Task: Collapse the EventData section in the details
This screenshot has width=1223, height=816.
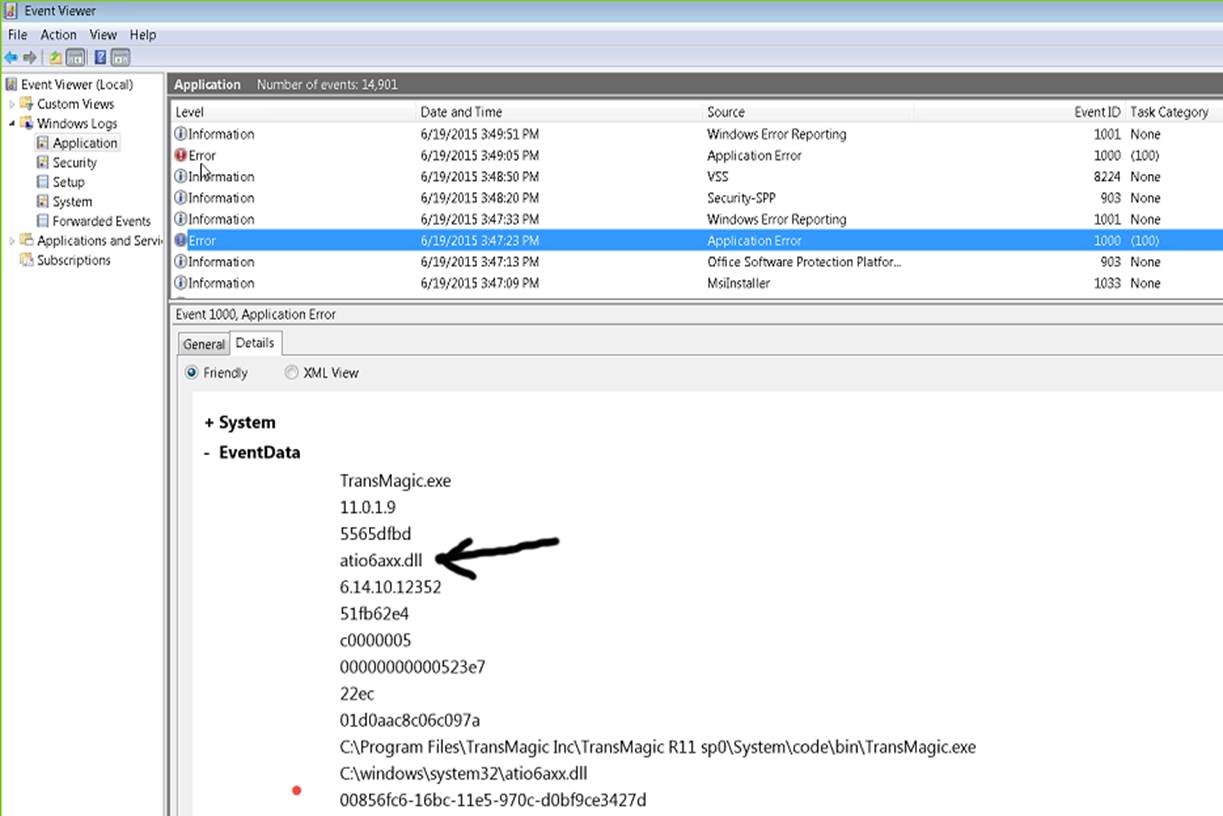Action: [208, 453]
